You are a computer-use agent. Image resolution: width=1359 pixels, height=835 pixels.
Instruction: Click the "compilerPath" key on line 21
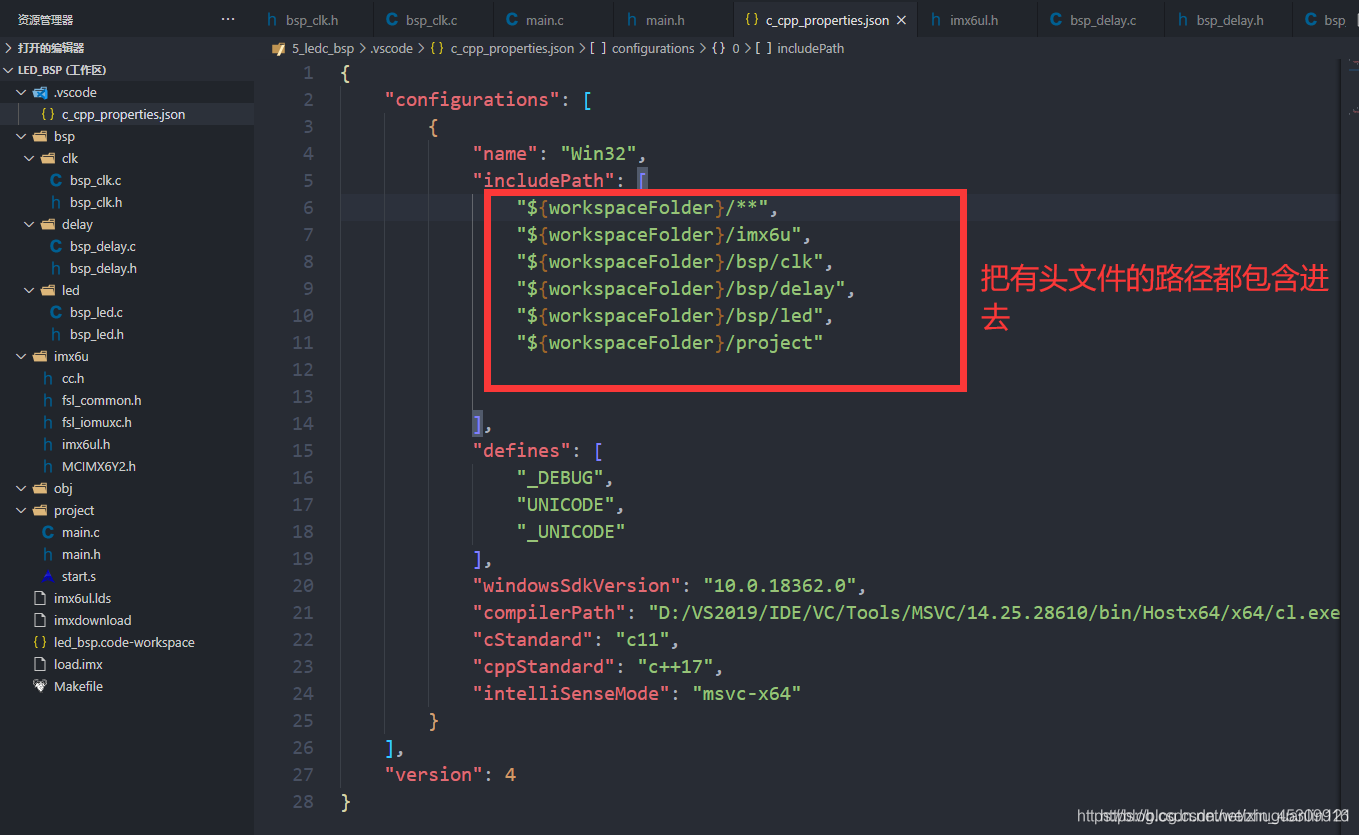(x=549, y=612)
